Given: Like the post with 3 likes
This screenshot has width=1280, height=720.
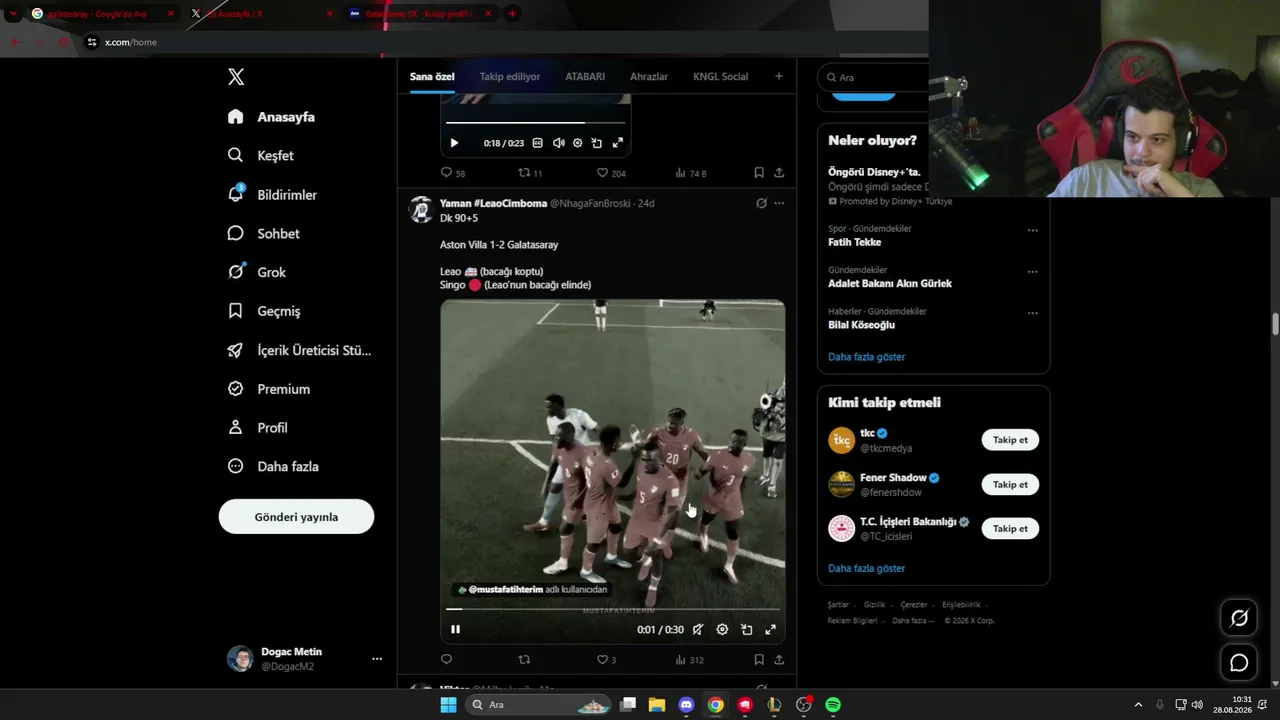Looking at the screenshot, I should [x=606, y=659].
